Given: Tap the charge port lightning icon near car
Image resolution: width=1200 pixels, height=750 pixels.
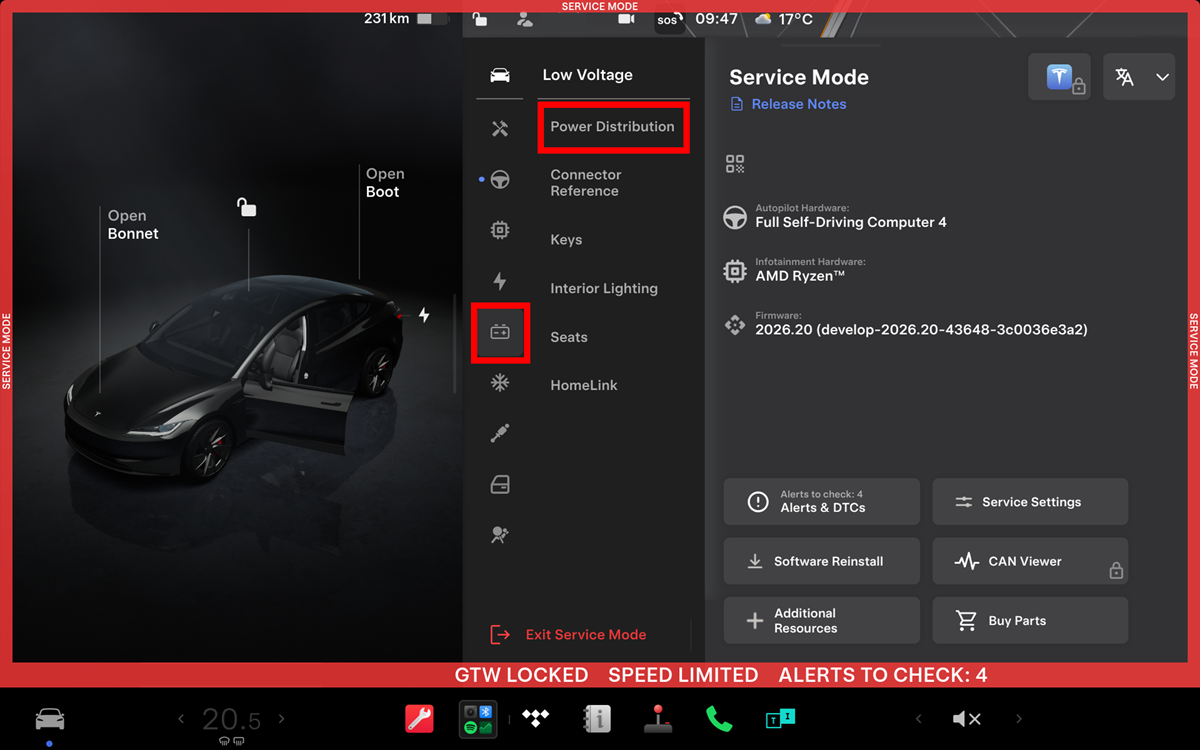Looking at the screenshot, I should 424,315.
